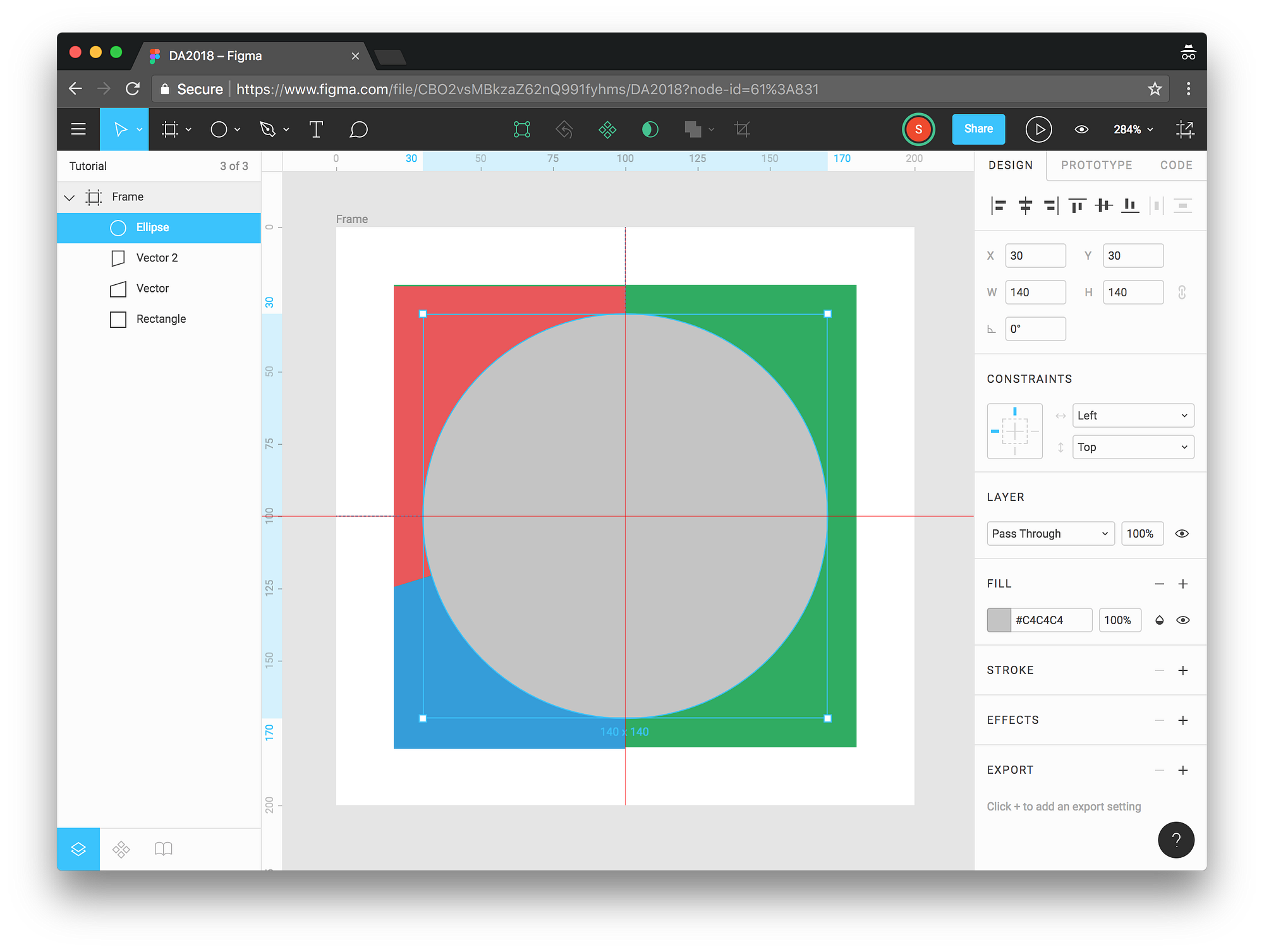The width and height of the screenshot is (1264, 952).
Task: Click the #C4C4C4 fill color swatch
Action: click(999, 620)
